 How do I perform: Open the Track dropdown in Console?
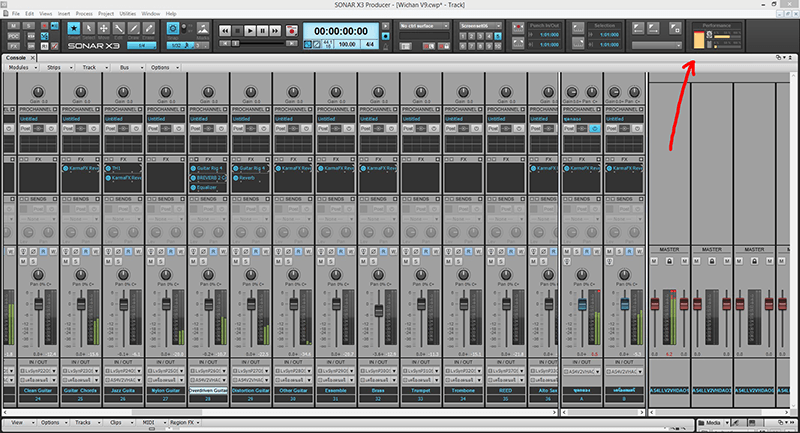click(93, 67)
